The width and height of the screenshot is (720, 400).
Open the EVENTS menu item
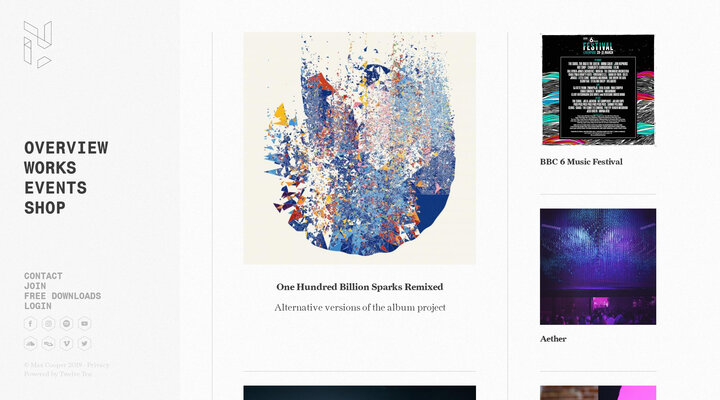(x=56, y=188)
